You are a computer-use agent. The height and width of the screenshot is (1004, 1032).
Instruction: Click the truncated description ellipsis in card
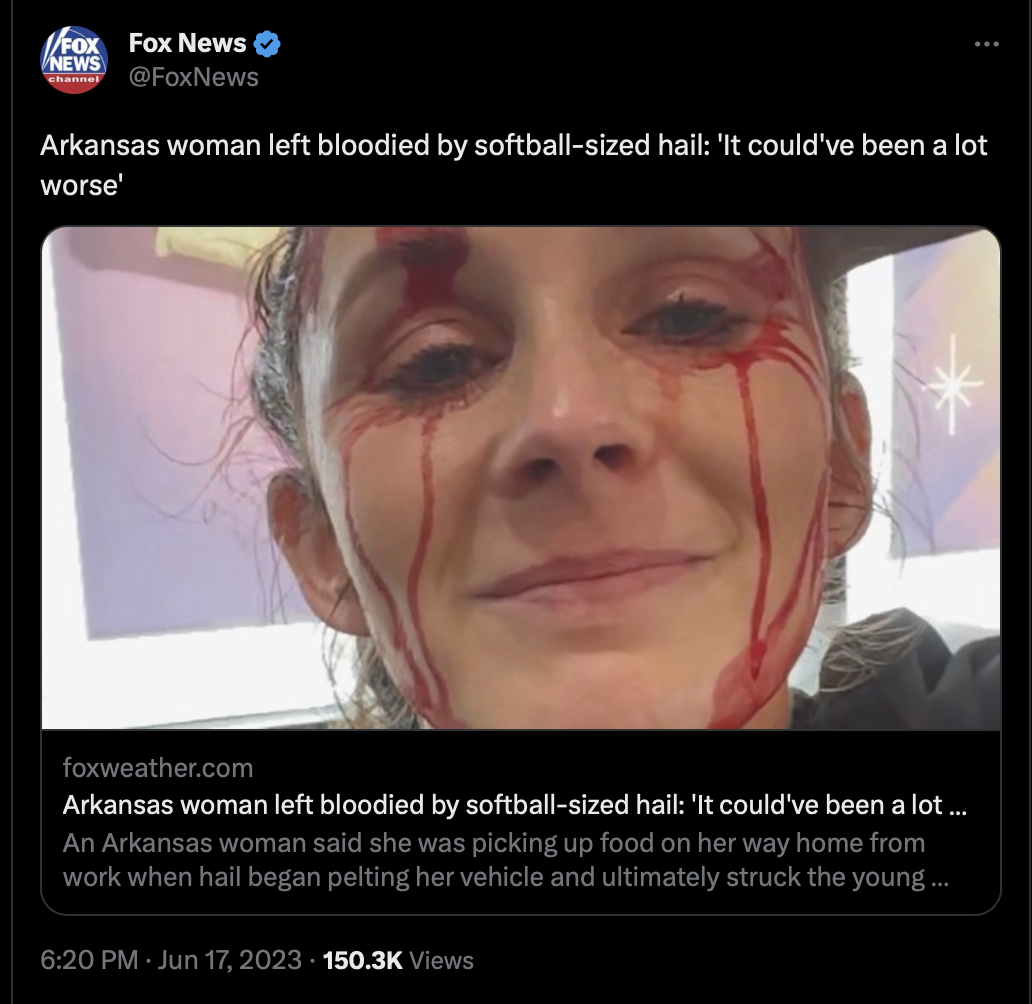coord(941,879)
